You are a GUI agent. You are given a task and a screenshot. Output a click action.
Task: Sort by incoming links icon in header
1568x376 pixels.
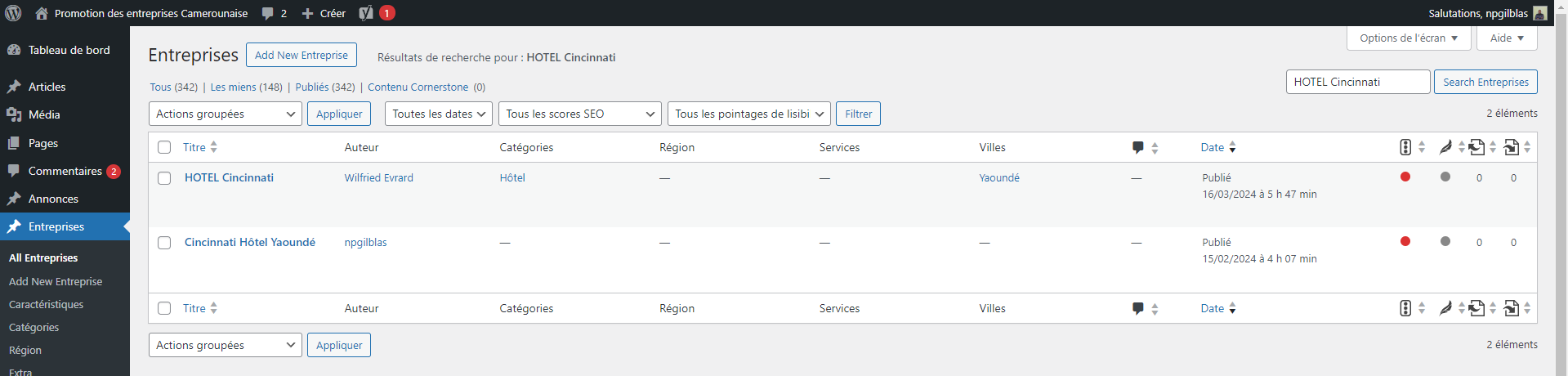(x=1517, y=147)
